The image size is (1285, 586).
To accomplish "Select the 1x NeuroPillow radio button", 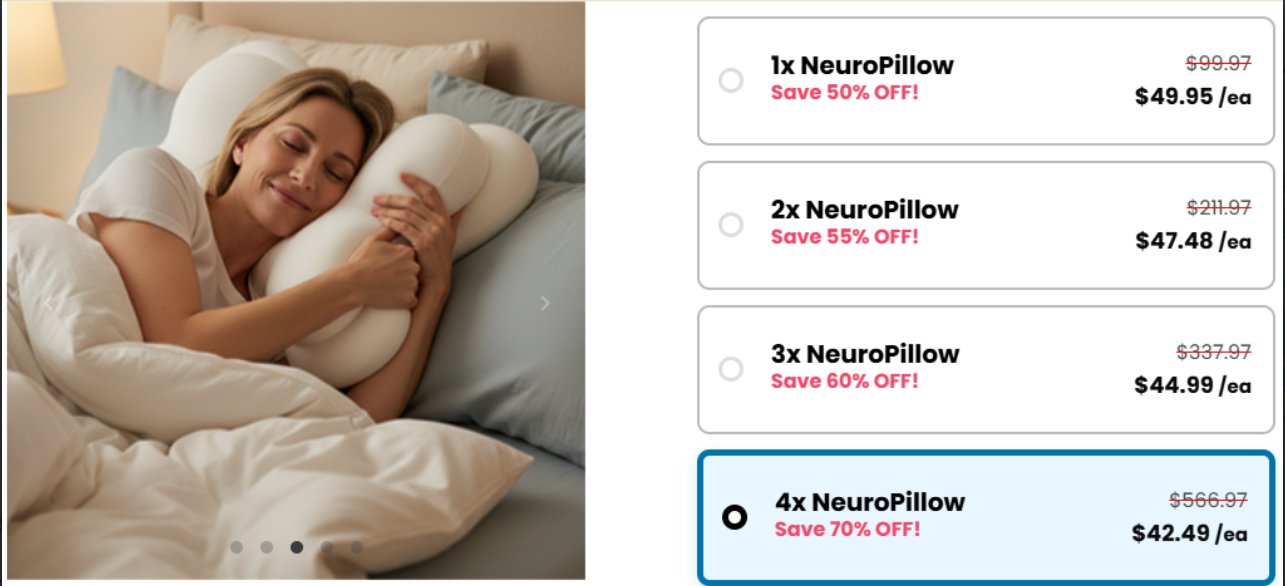I will [x=731, y=80].
